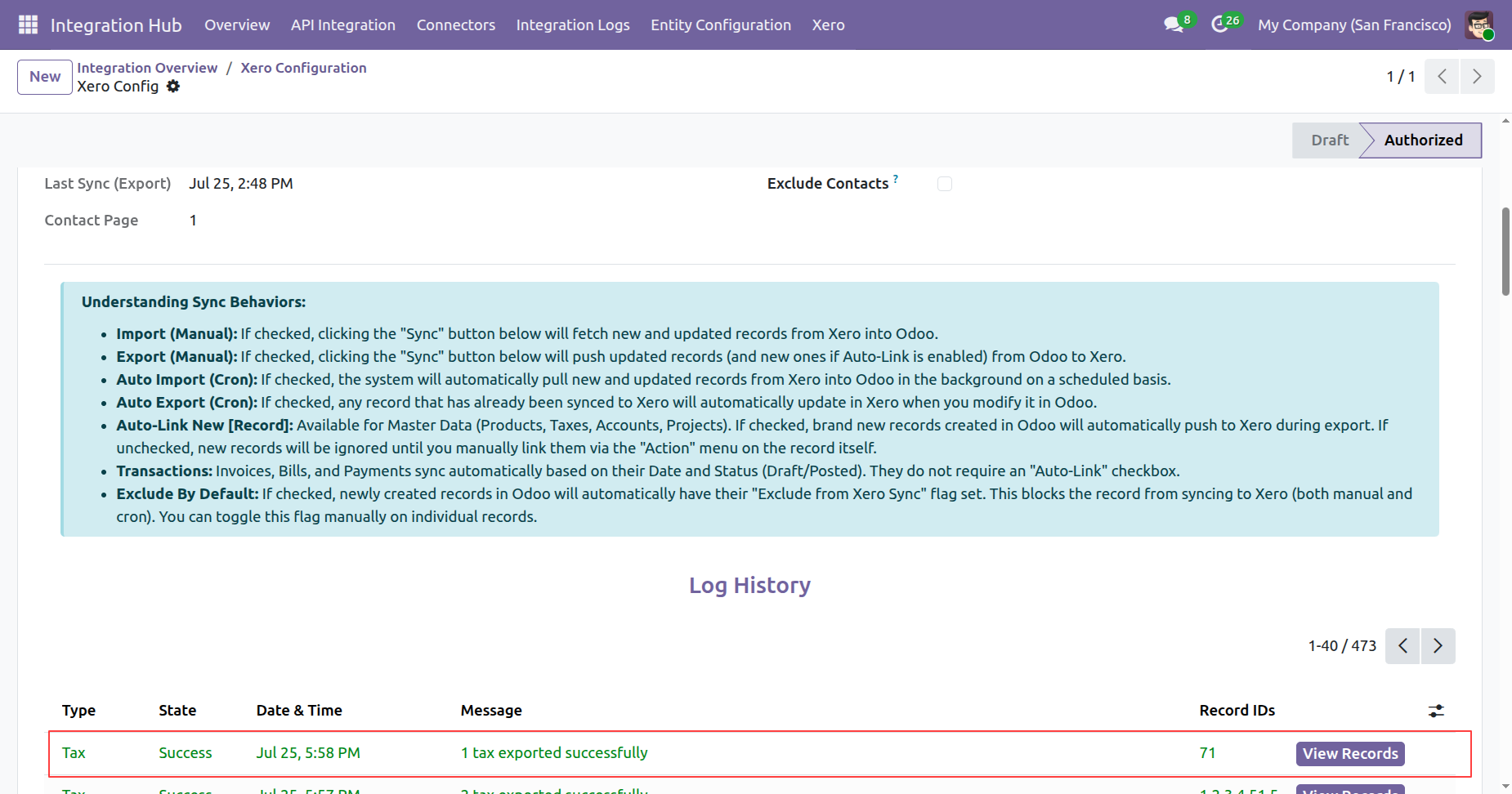
Task: Open the apps grid menu icon
Action: tap(28, 25)
